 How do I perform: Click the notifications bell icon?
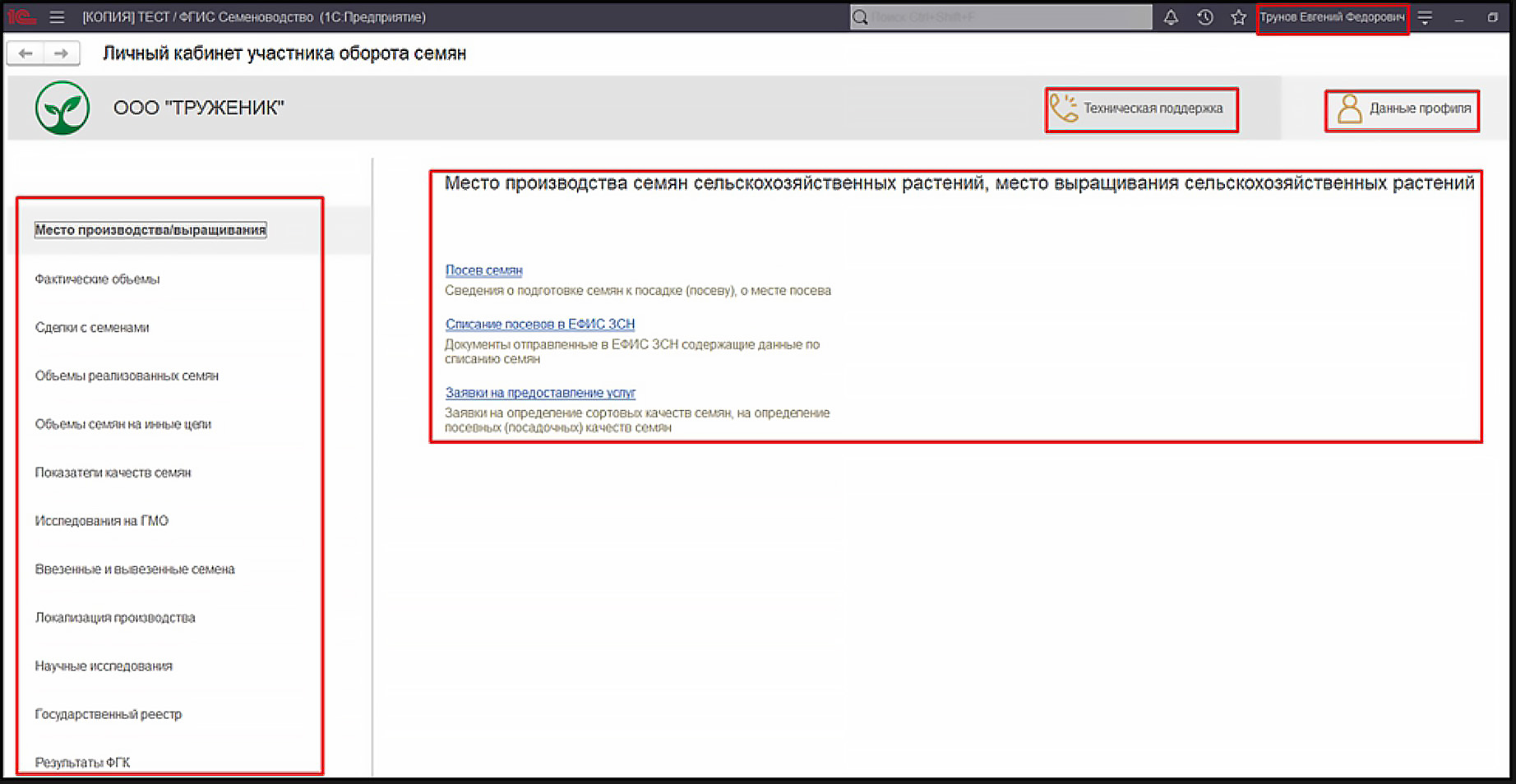click(1171, 17)
